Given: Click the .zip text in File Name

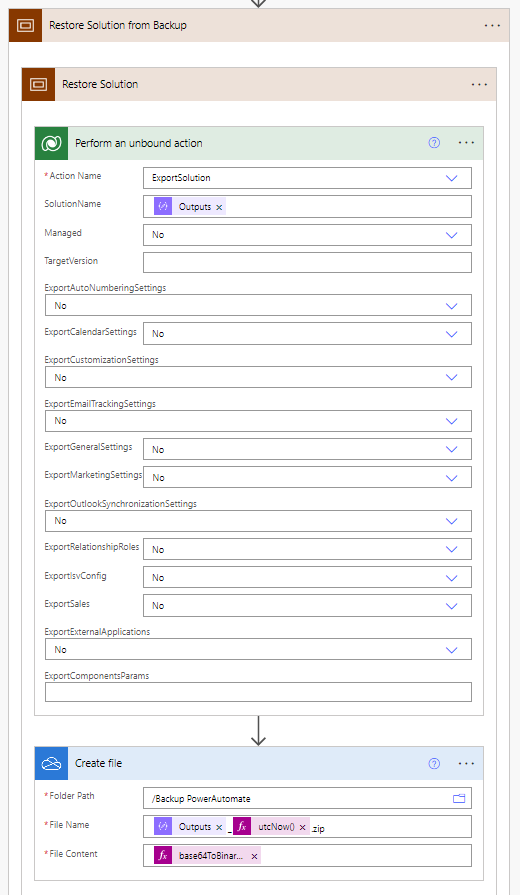Looking at the screenshot, I should 318,828.
